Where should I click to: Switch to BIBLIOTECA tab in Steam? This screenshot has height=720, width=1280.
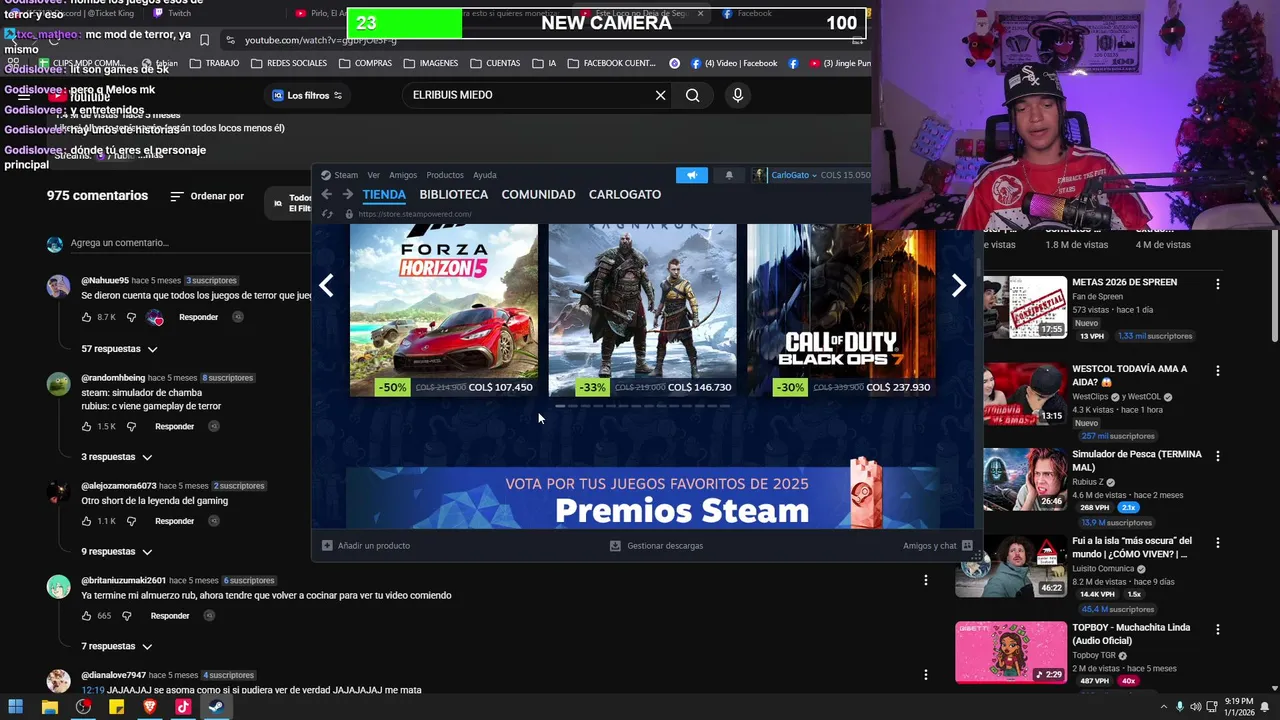point(454,195)
